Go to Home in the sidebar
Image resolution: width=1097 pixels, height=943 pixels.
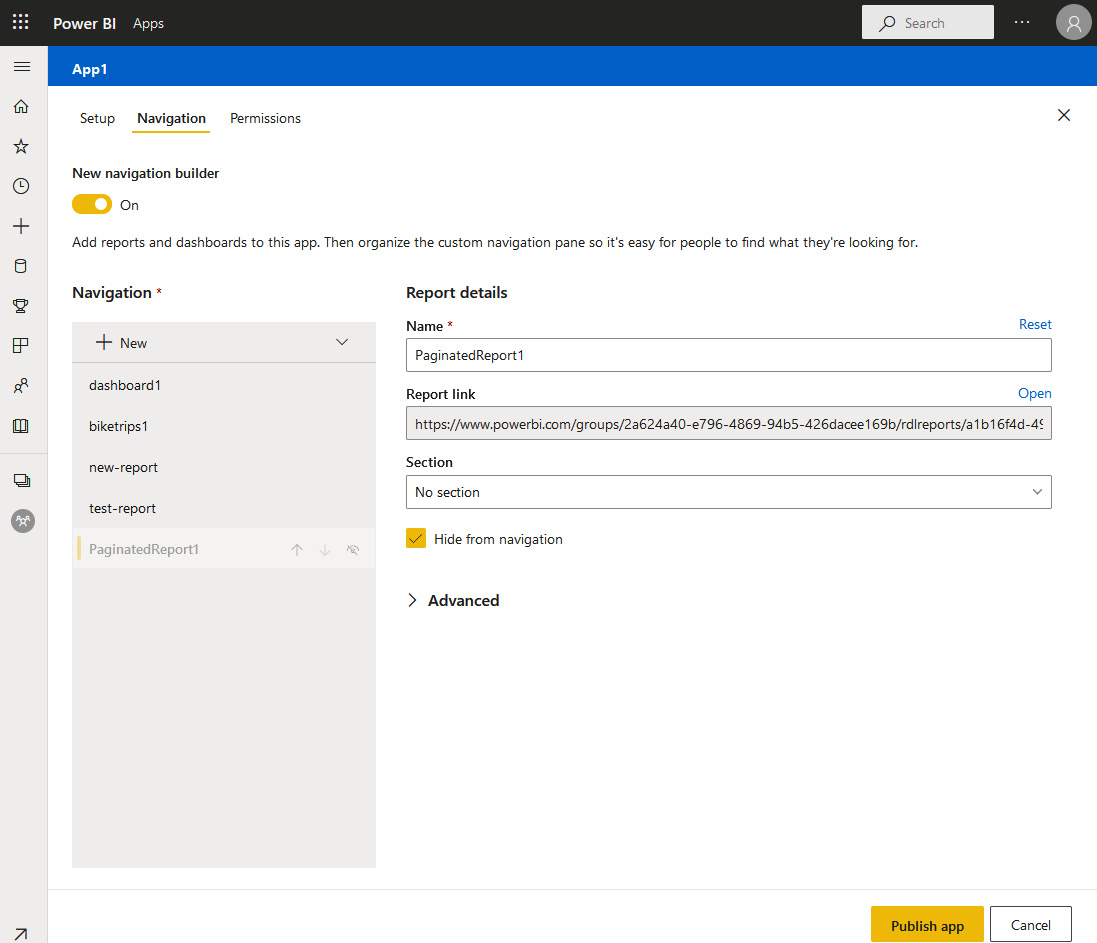coord(21,107)
